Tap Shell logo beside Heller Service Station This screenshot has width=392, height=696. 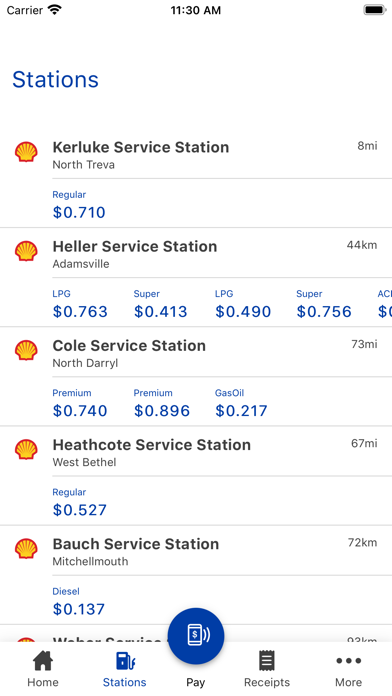tap(26, 251)
